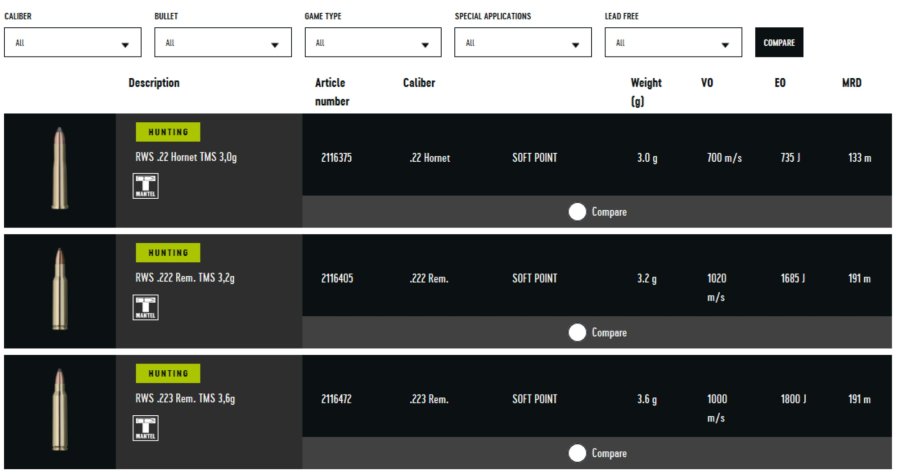
Task: Click the 3.2 g weight value
Action: coord(647,278)
